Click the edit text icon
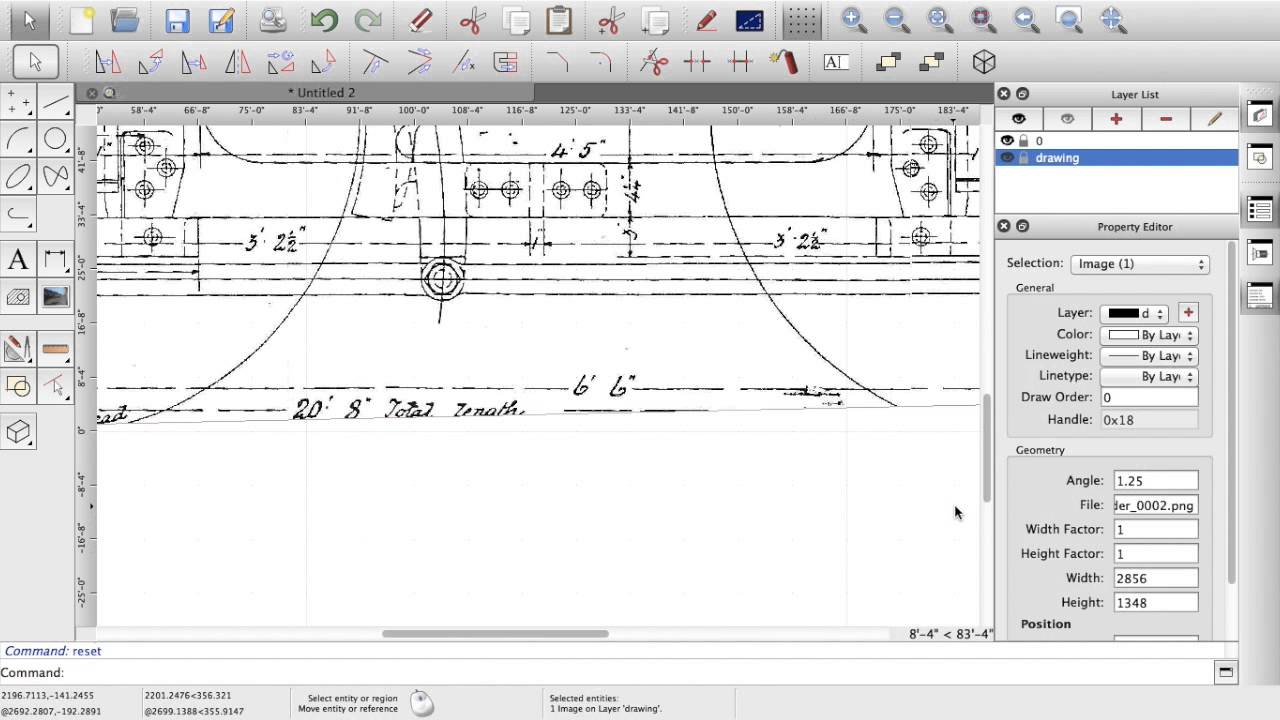1280x720 pixels. click(835, 62)
